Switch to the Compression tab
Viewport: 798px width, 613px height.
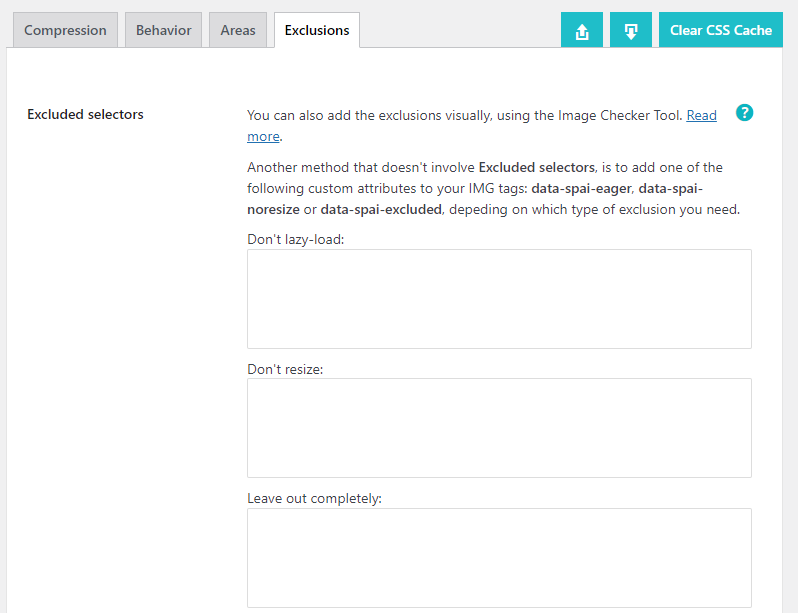pos(66,30)
